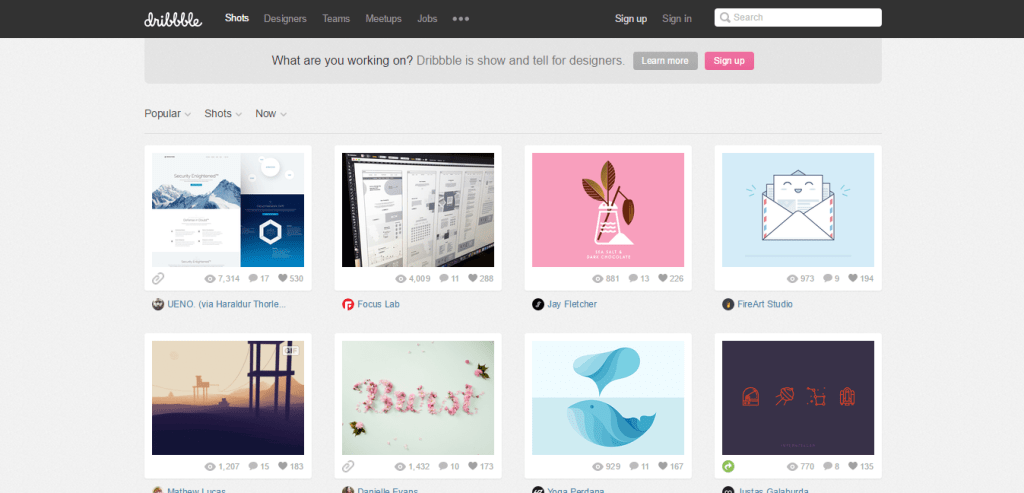Open the blue whale illustration thumbnail
Screen dimensions: 1024x493
(608, 398)
